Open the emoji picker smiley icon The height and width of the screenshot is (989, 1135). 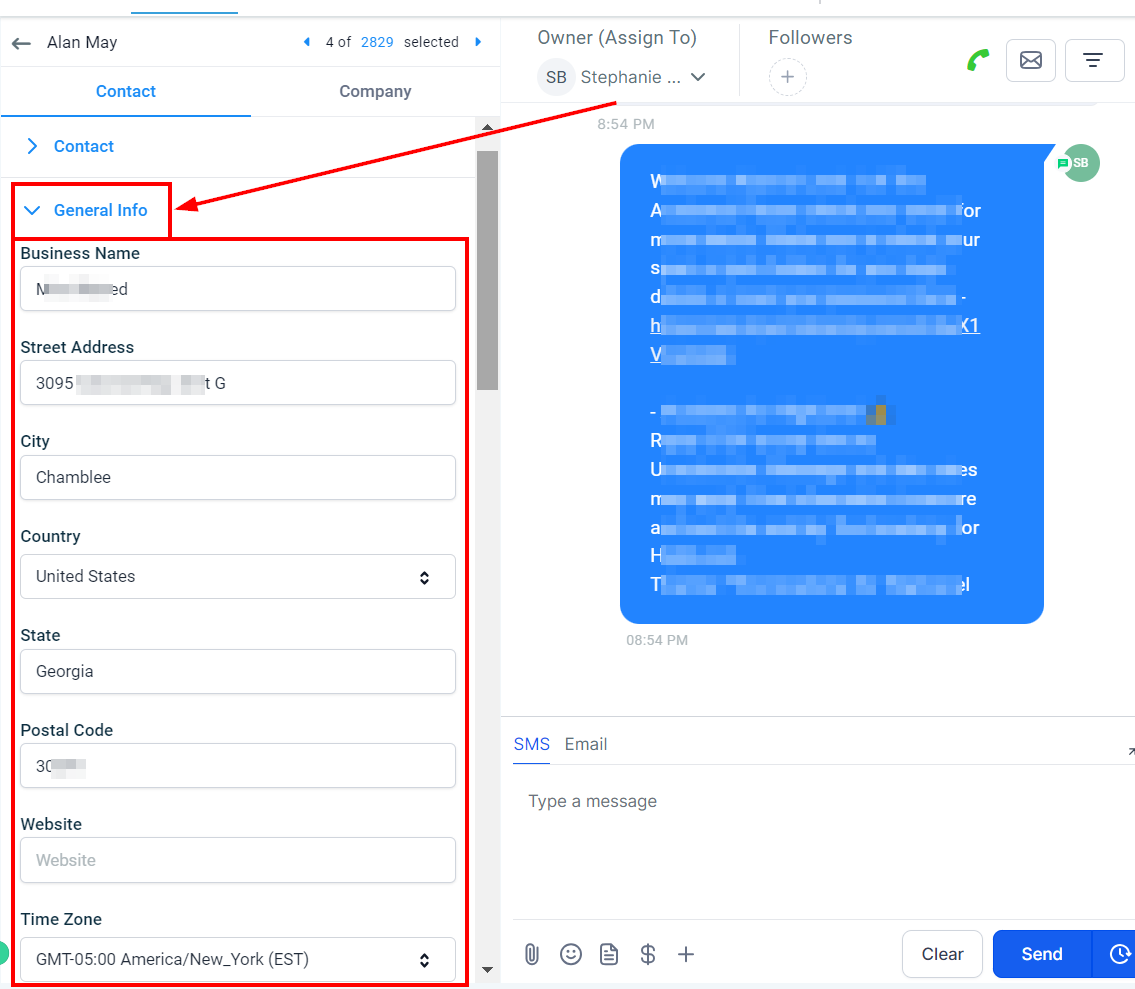pos(570,954)
